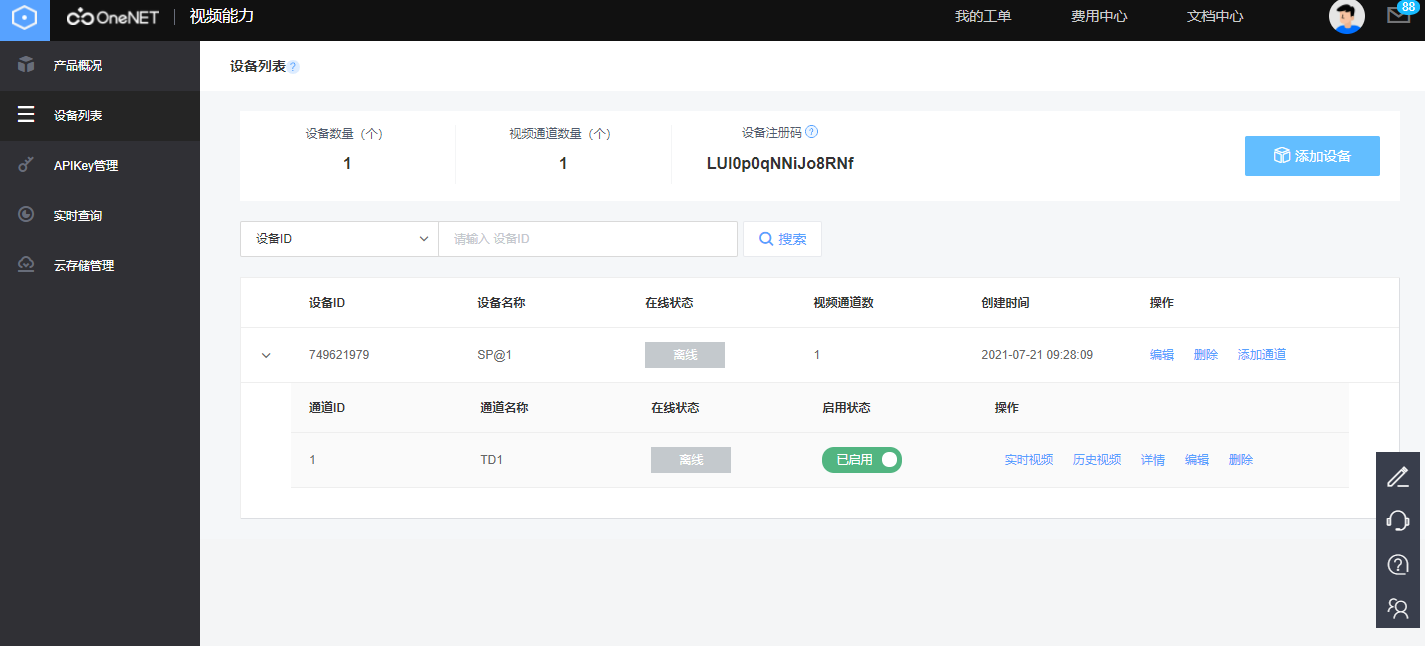Screen dimensions: 1425x646
Task: Click the OneNET hexagon logo icon
Action: click(x=25, y=19)
